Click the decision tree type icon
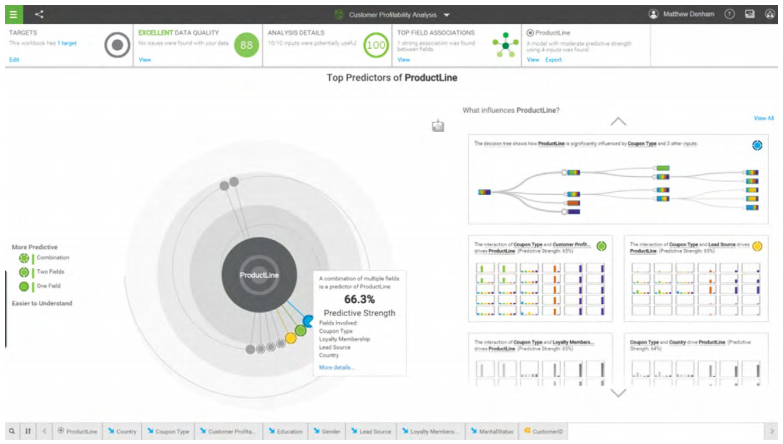Image resolution: width=783 pixels, height=444 pixels. point(757,145)
